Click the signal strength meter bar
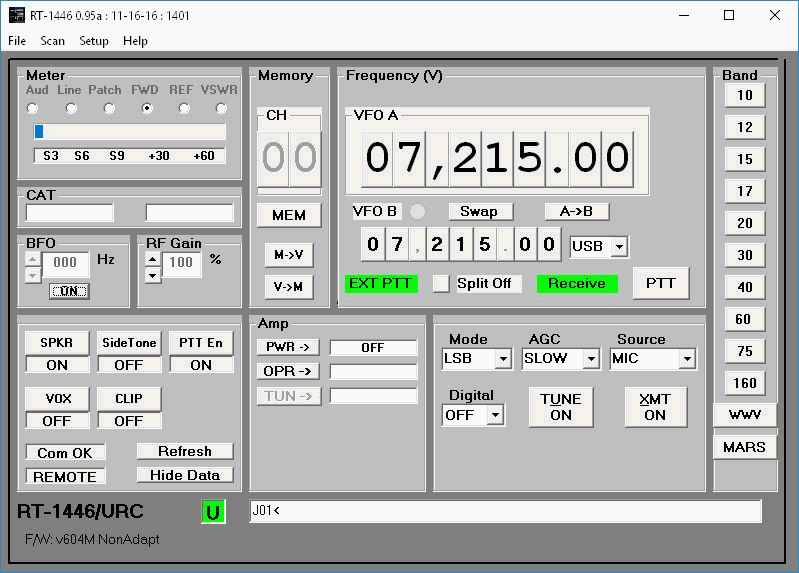Viewport: 799px width, 573px height. [129, 132]
